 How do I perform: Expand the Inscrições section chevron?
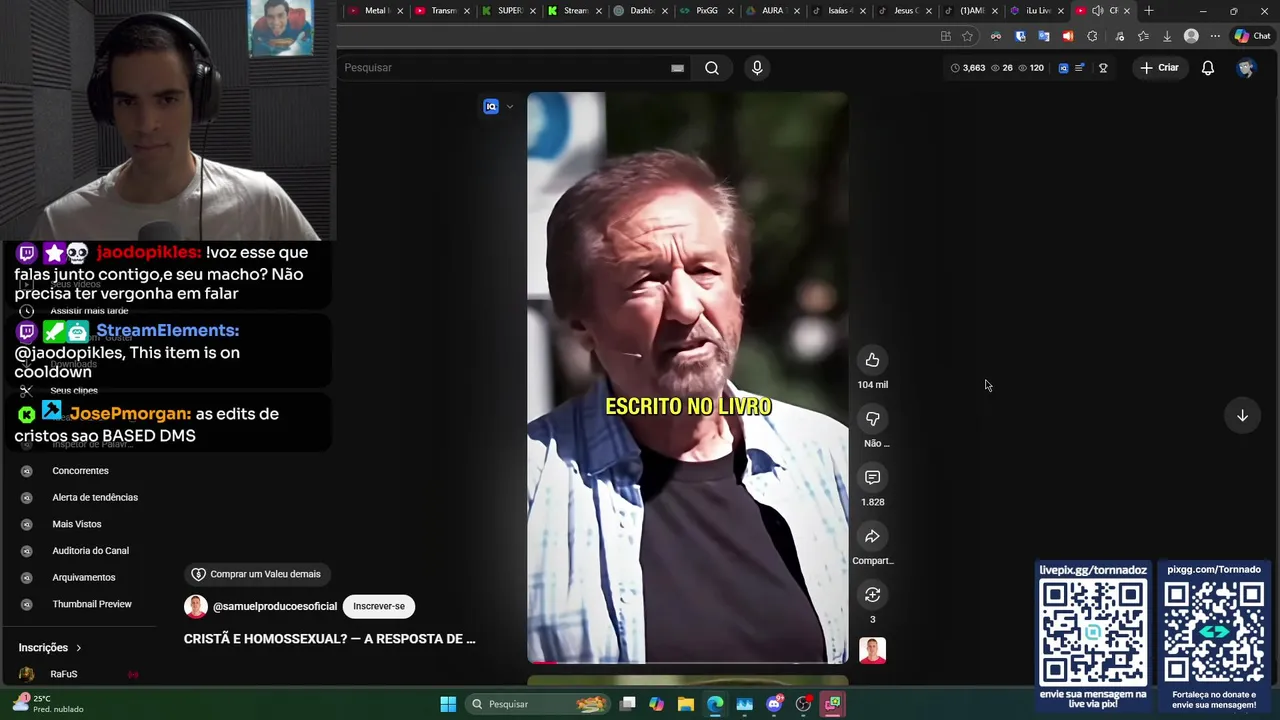[79, 648]
